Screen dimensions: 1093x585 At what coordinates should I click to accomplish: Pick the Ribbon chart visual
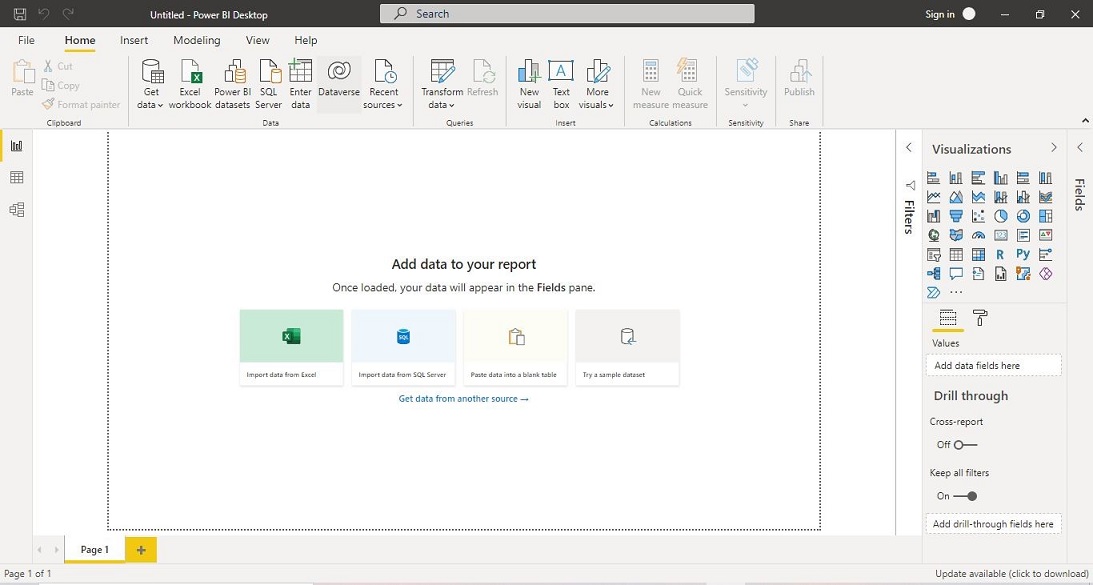(x=1046, y=197)
